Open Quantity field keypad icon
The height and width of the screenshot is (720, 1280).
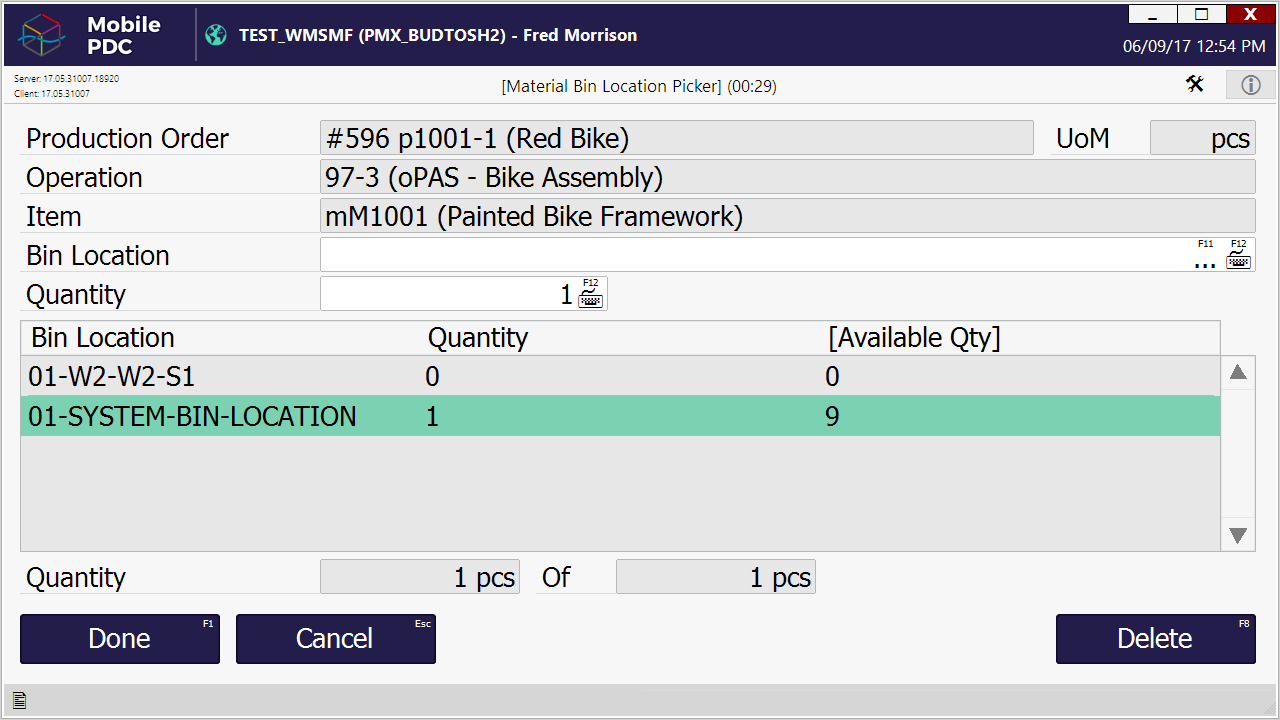click(591, 294)
